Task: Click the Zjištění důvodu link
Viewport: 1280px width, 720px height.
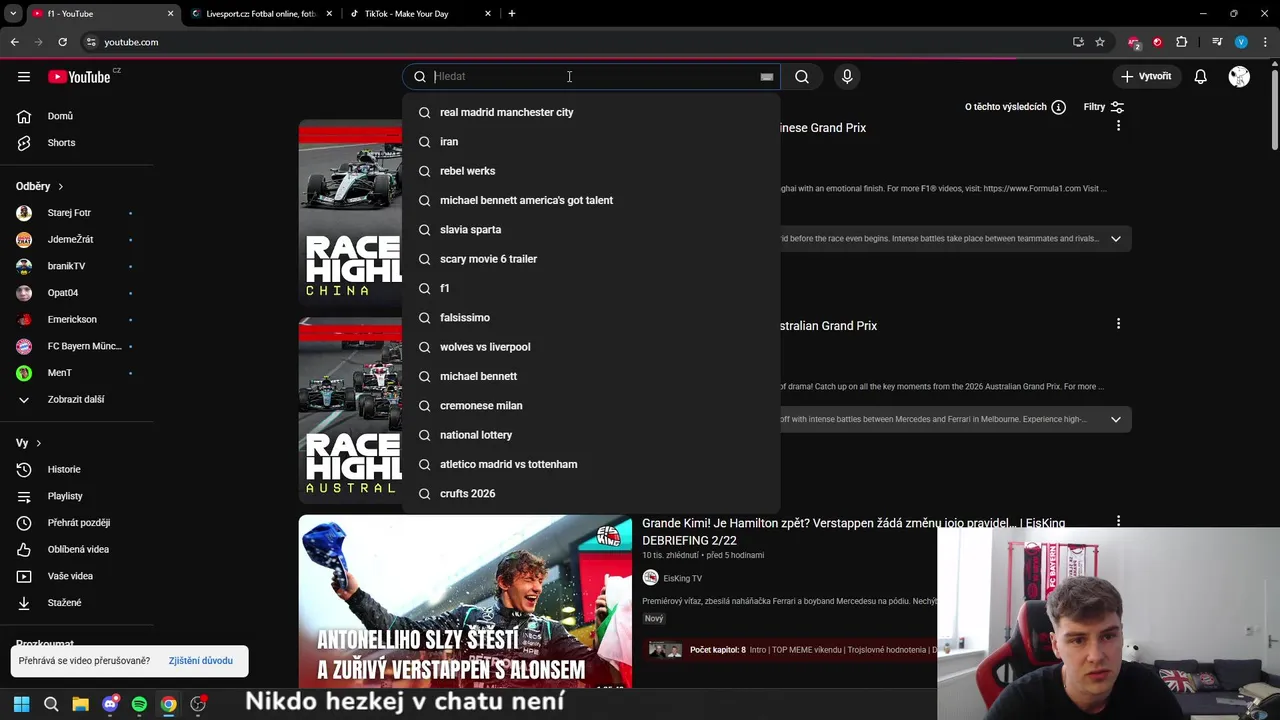Action: 201,661
